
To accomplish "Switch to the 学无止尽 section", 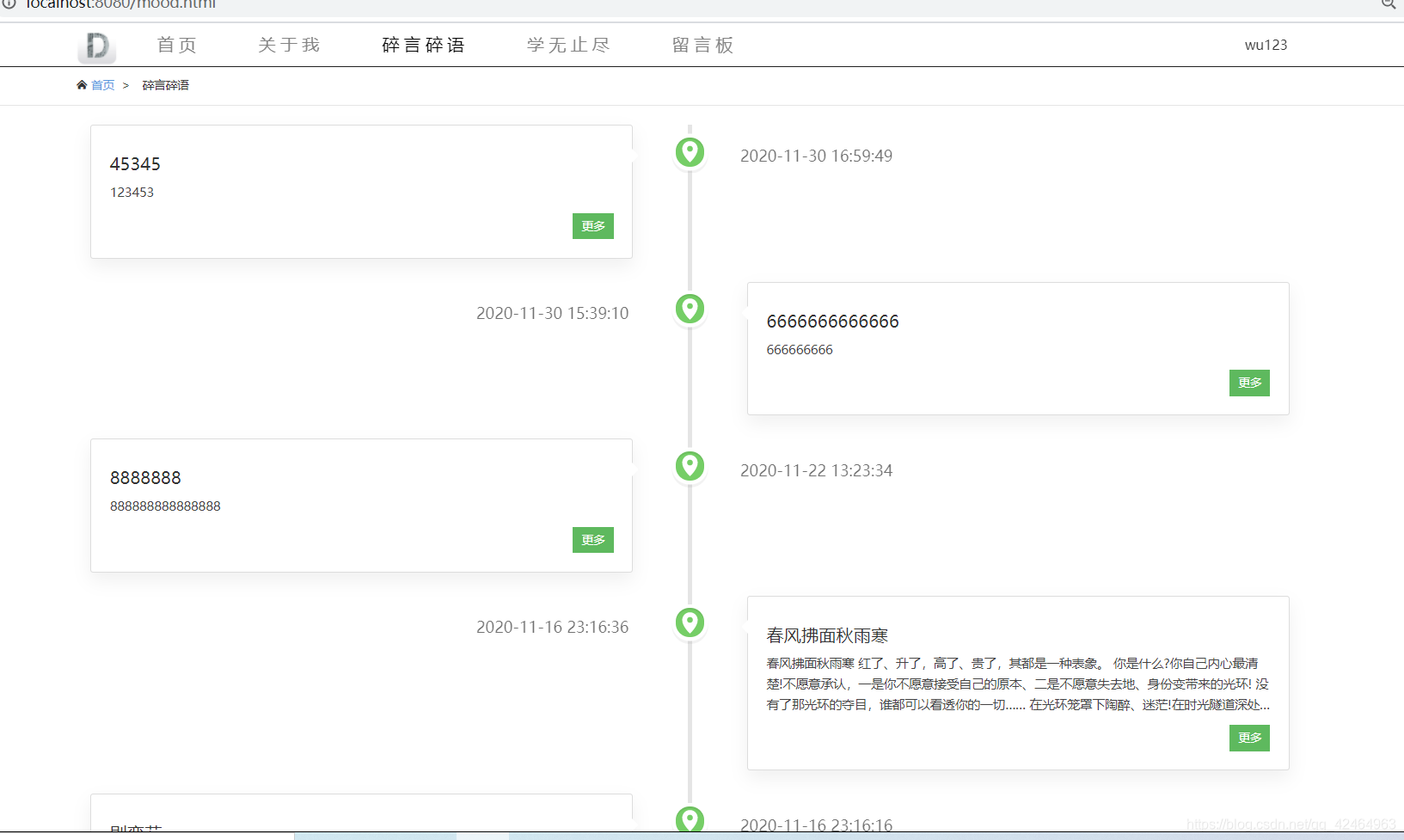I will [567, 45].
